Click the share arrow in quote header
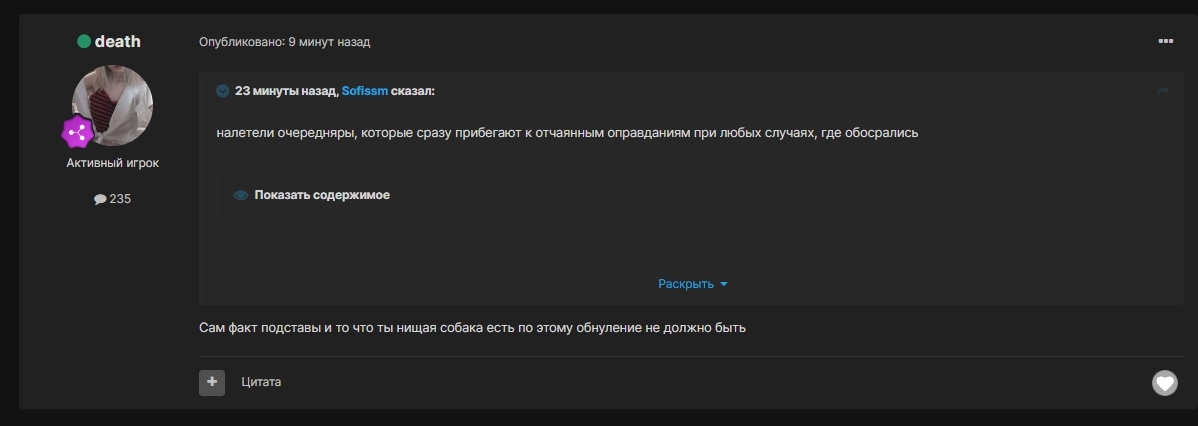The image size is (1198, 426). 1163,91
